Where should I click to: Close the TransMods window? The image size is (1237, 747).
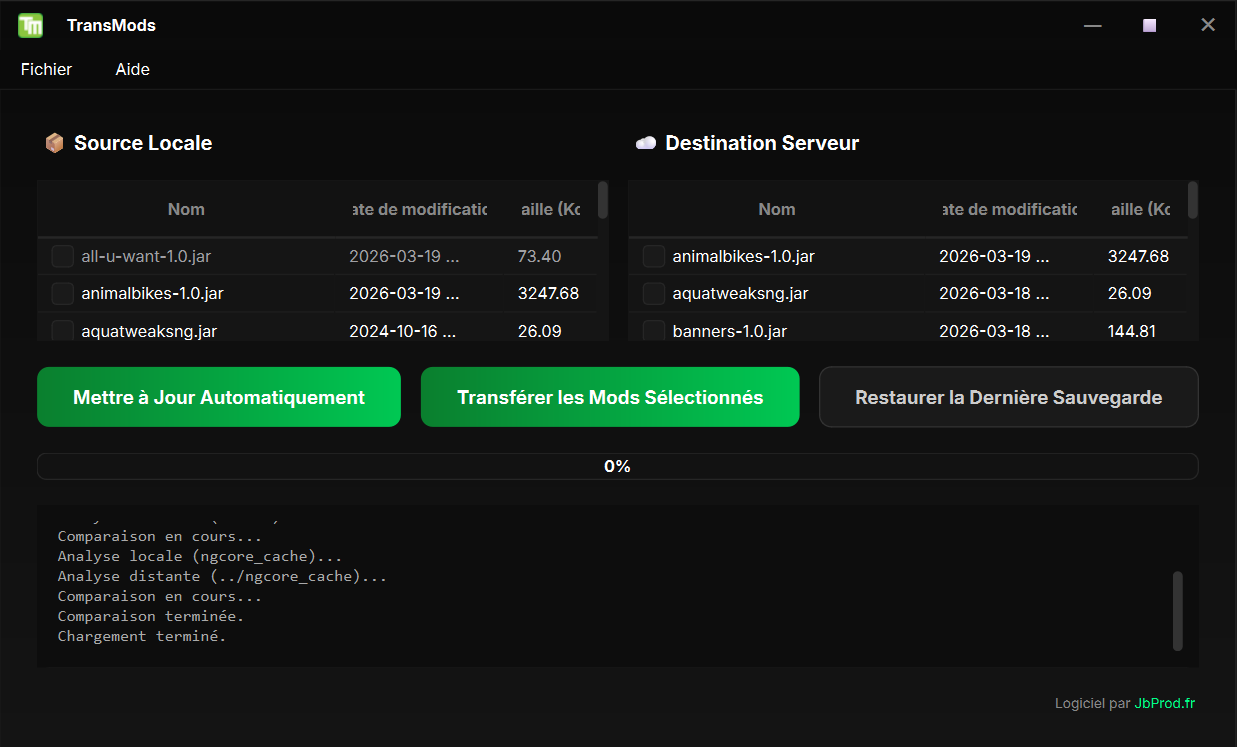1208,25
